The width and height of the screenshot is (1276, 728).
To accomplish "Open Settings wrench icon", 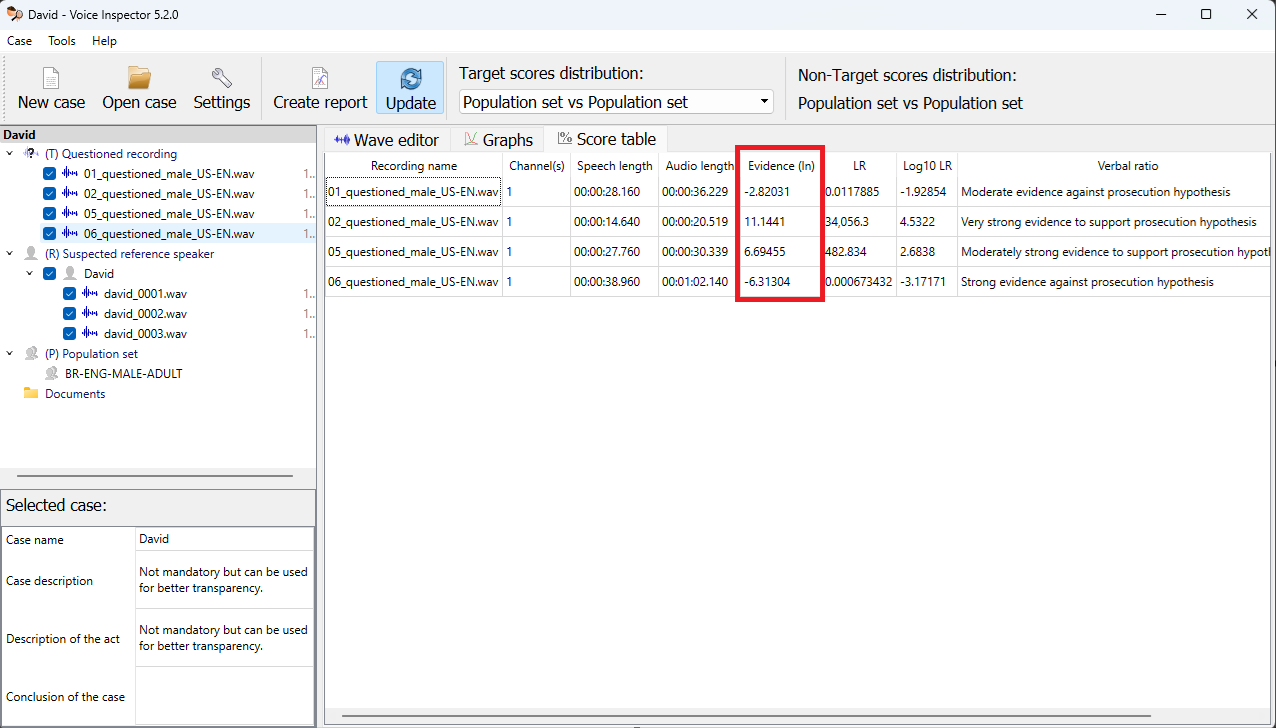I will pos(221,78).
